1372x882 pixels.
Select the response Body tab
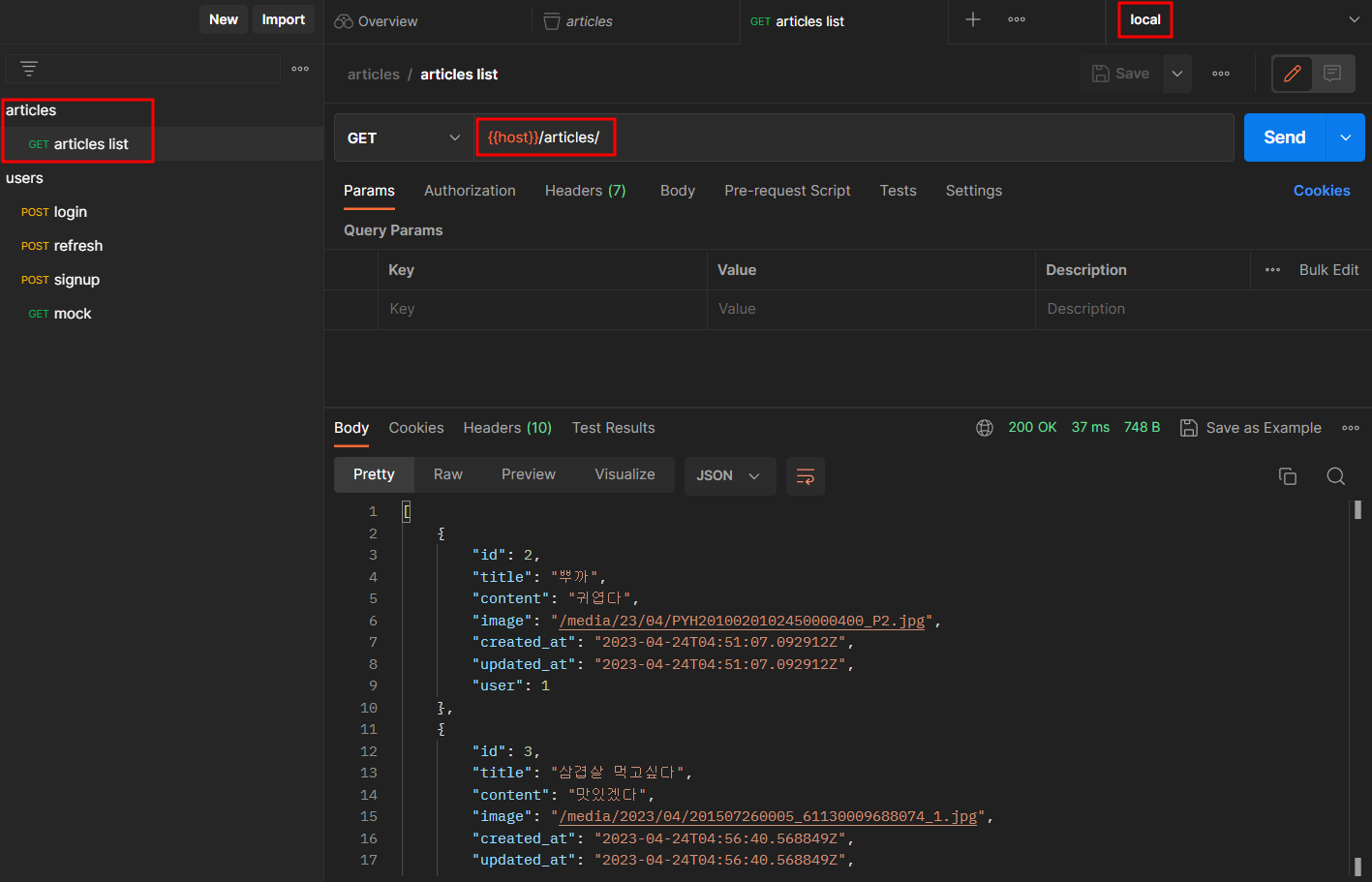click(351, 428)
